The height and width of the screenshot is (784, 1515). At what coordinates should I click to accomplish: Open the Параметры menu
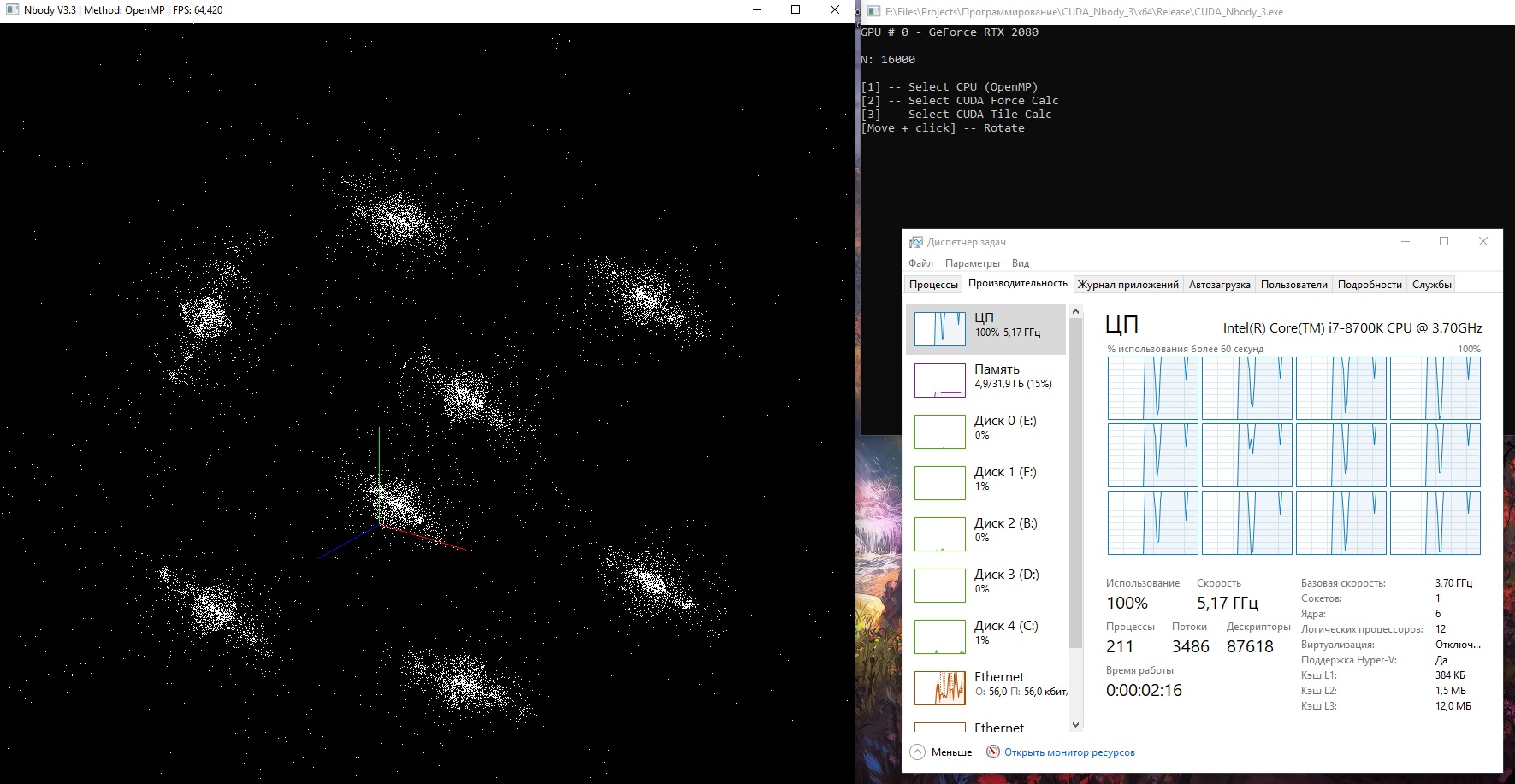(973, 263)
